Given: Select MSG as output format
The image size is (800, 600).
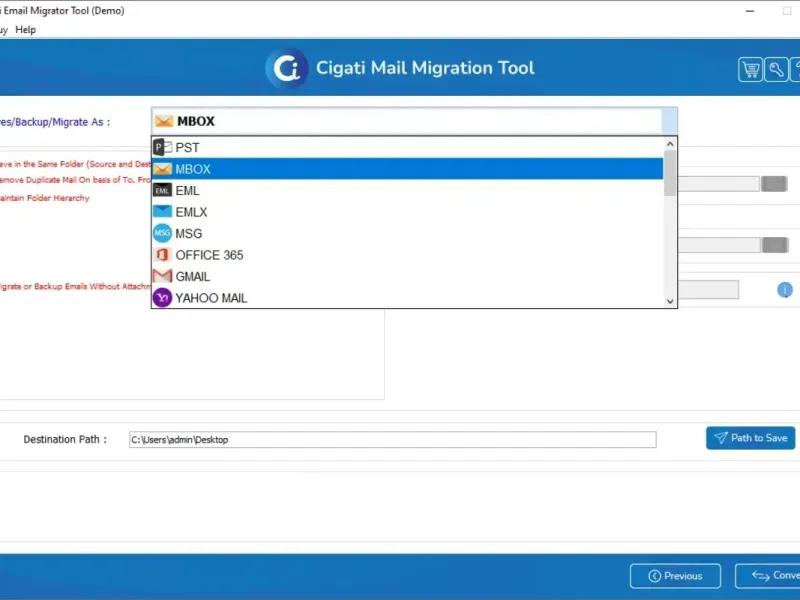Looking at the screenshot, I should click(407, 233).
